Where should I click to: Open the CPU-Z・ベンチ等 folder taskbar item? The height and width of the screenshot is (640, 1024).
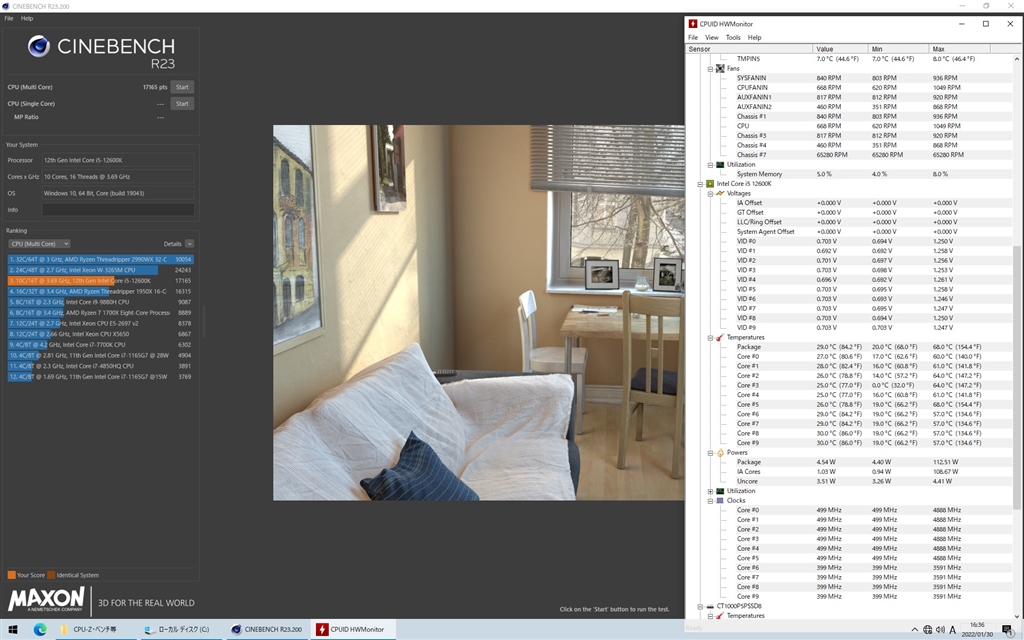pos(94,630)
